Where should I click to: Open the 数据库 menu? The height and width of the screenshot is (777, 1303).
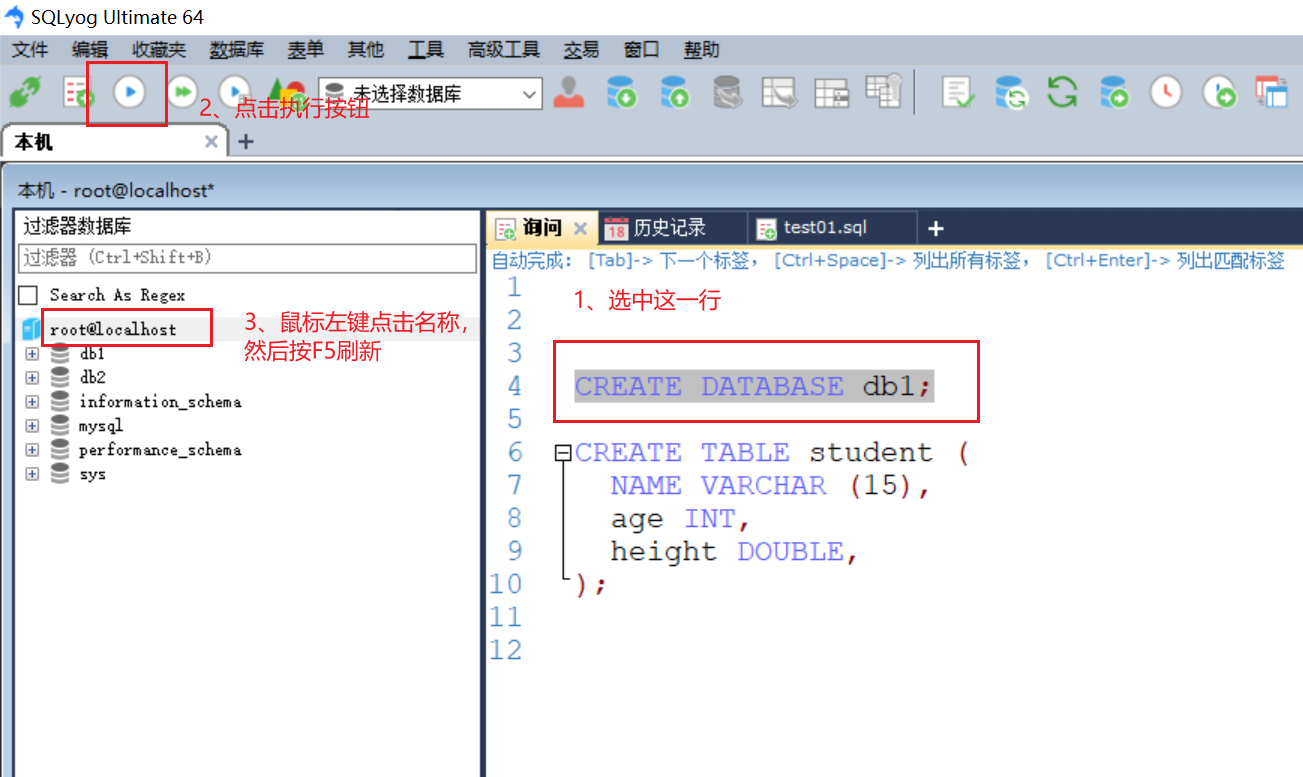237,49
